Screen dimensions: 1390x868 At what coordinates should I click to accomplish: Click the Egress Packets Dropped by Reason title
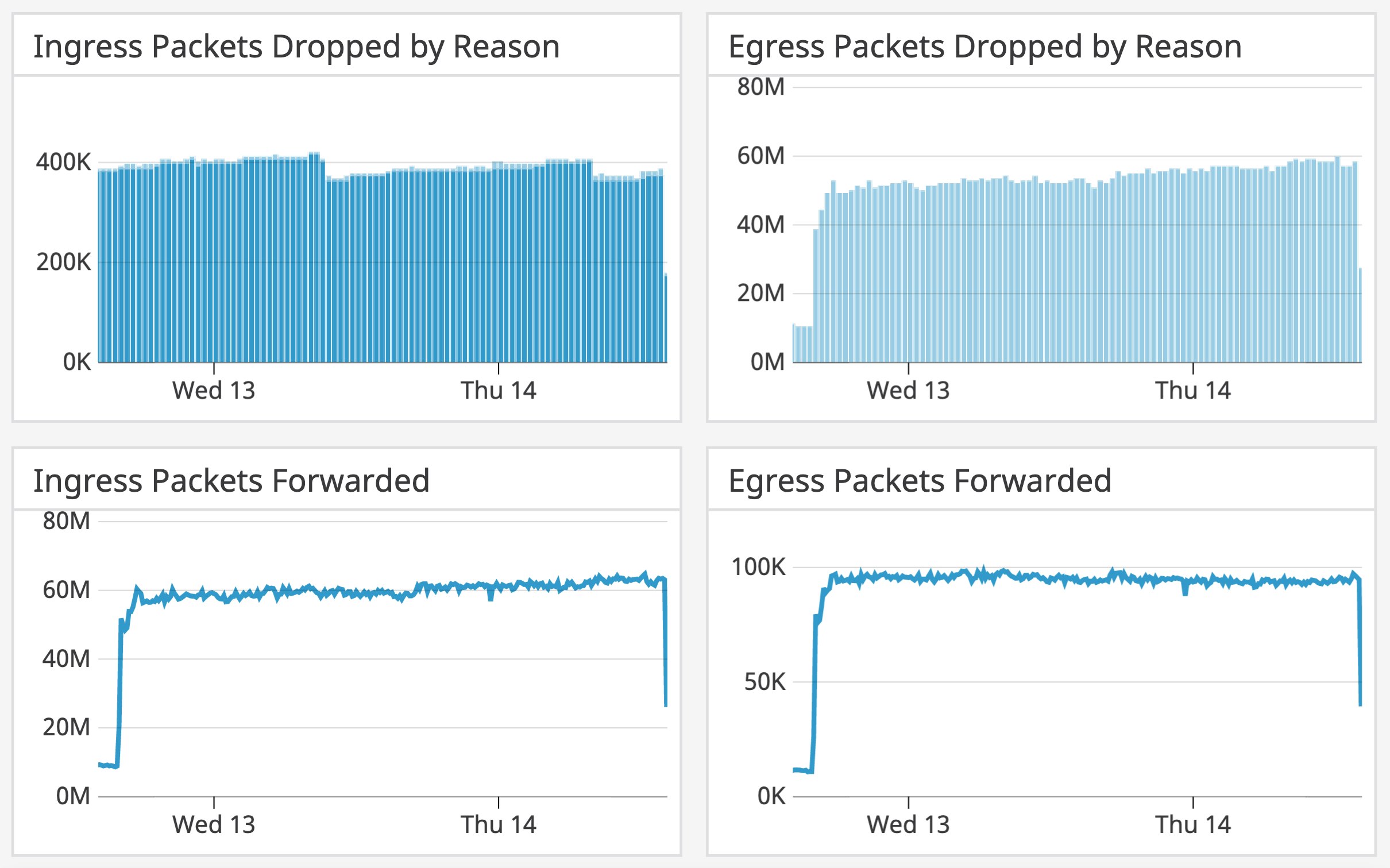pos(984,47)
